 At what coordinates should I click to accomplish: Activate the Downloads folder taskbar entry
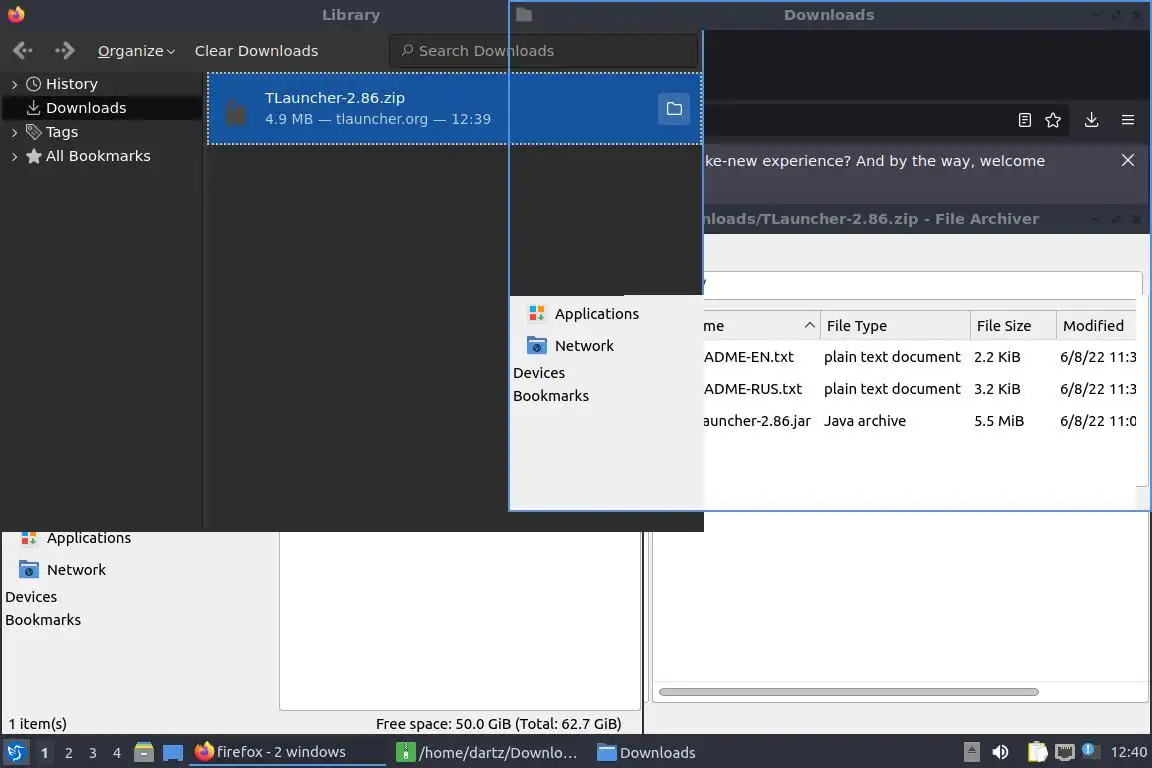pos(647,752)
